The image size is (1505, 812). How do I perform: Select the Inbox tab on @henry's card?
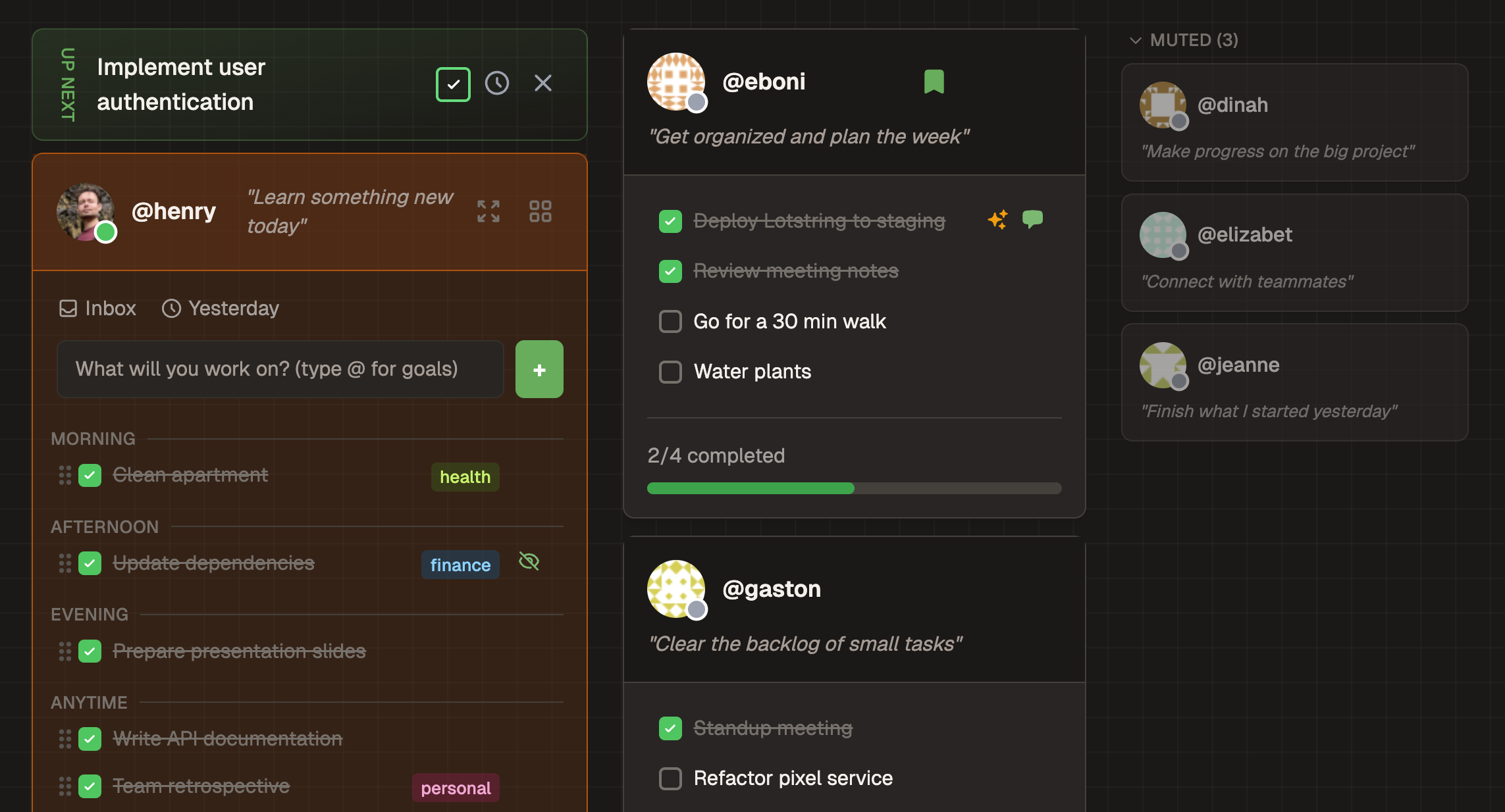pyautogui.click(x=97, y=308)
